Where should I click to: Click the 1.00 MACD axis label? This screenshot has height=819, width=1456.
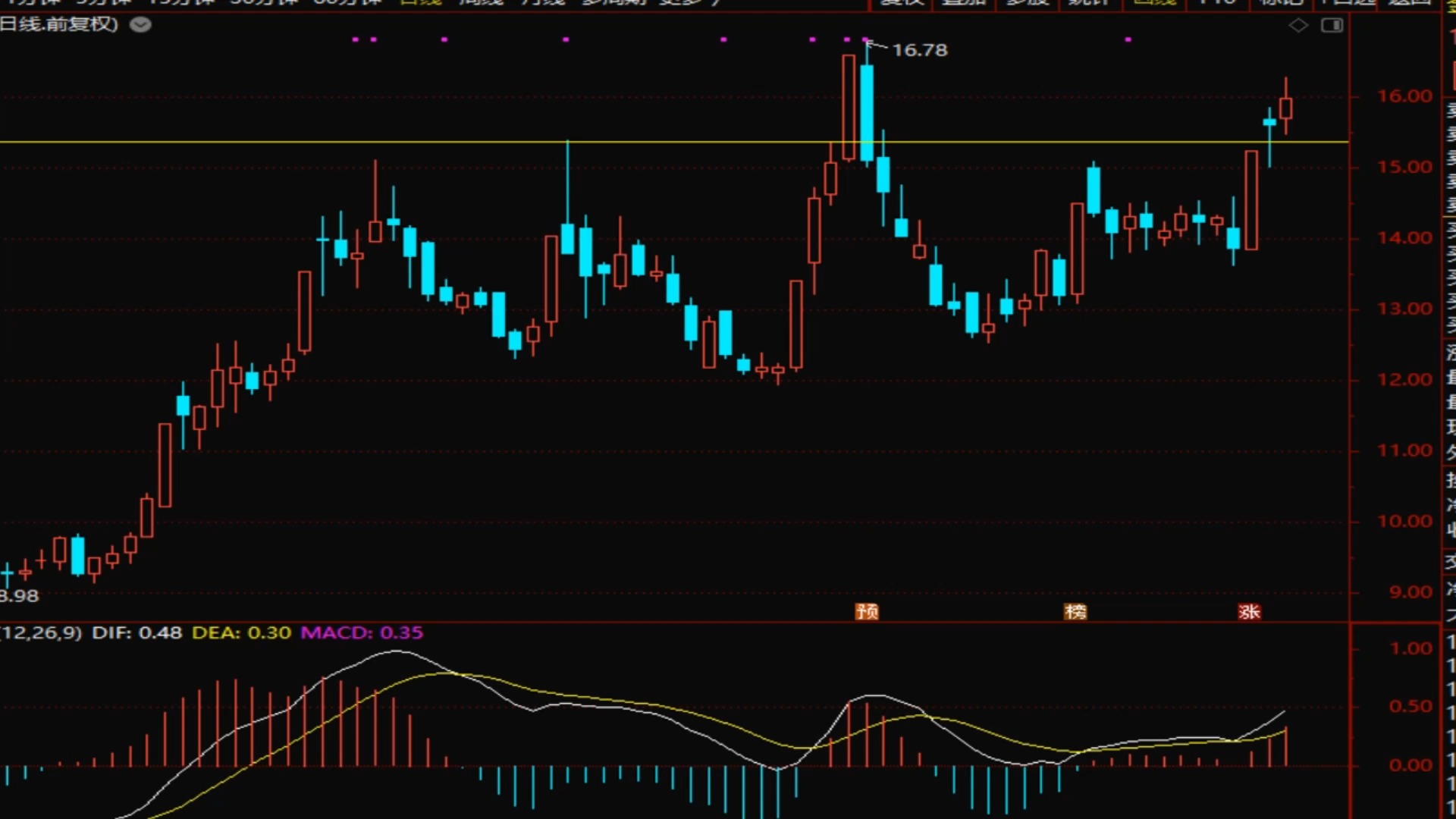[x=1410, y=648]
